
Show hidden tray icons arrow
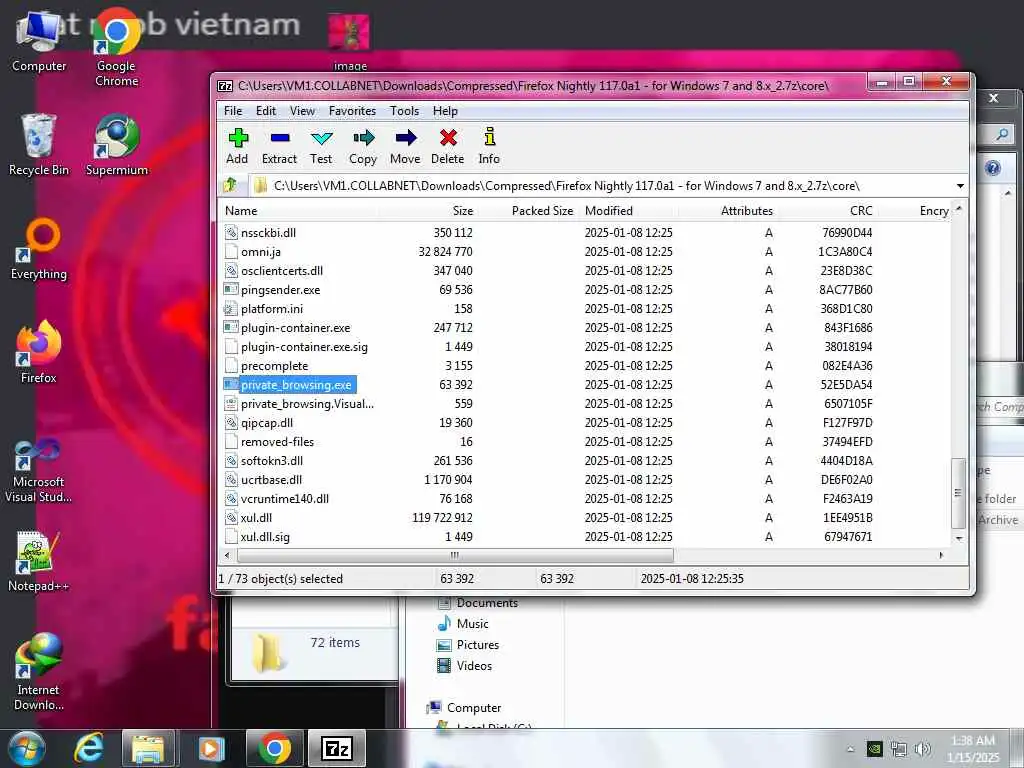850,749
